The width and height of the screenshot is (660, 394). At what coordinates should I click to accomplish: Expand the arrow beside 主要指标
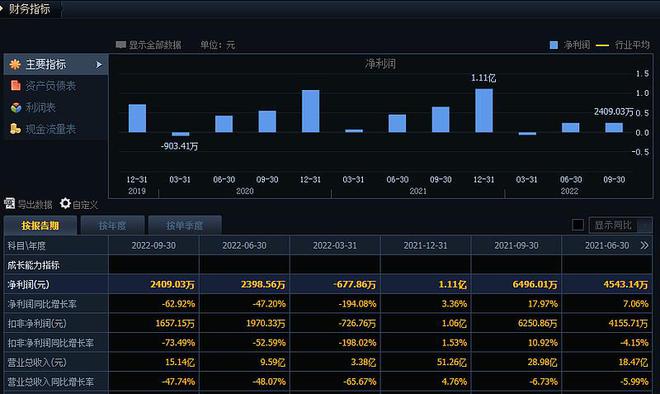[x=99, y=64]
